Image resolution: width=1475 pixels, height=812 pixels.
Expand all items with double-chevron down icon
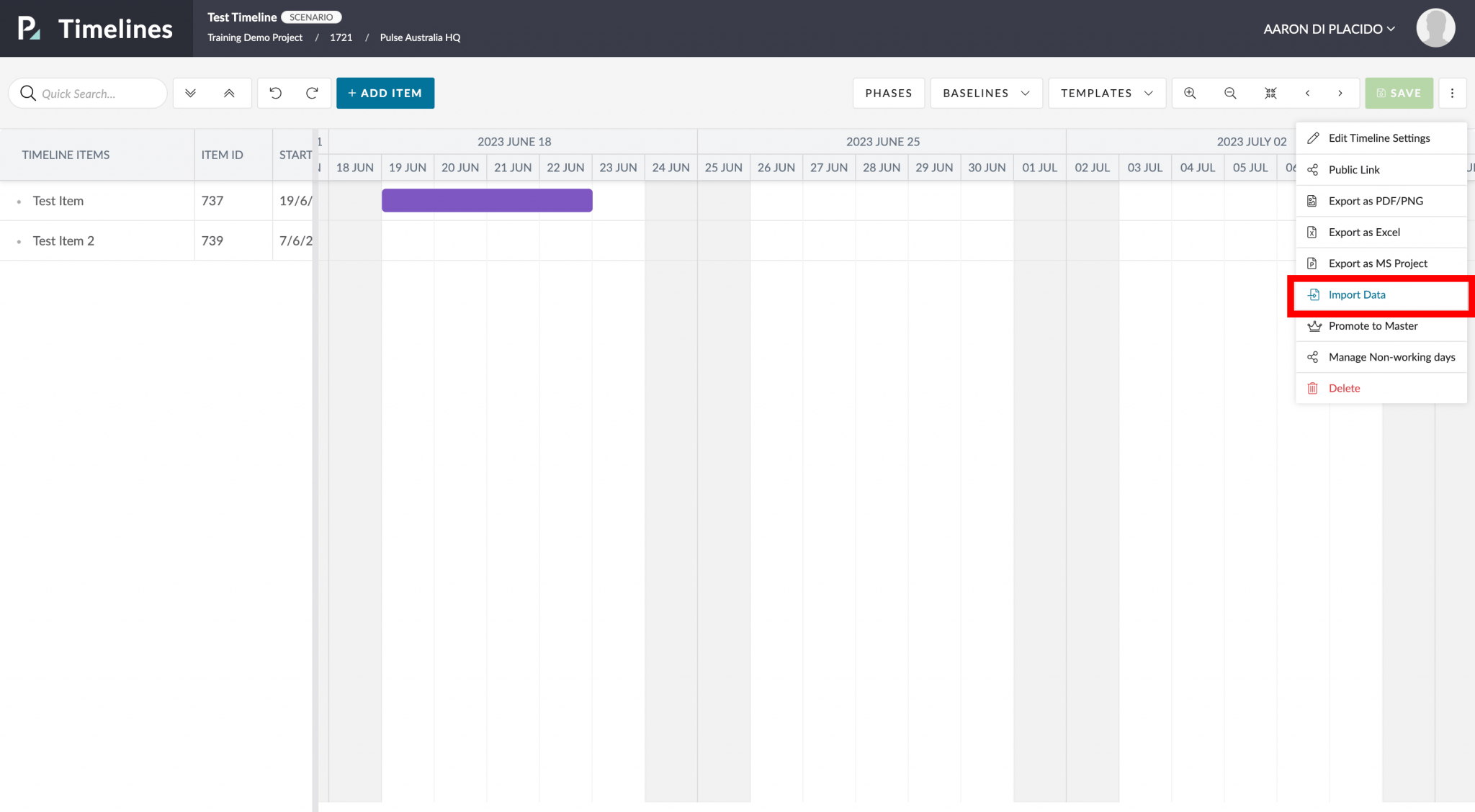pyautogui.click(x=190, y=93)
